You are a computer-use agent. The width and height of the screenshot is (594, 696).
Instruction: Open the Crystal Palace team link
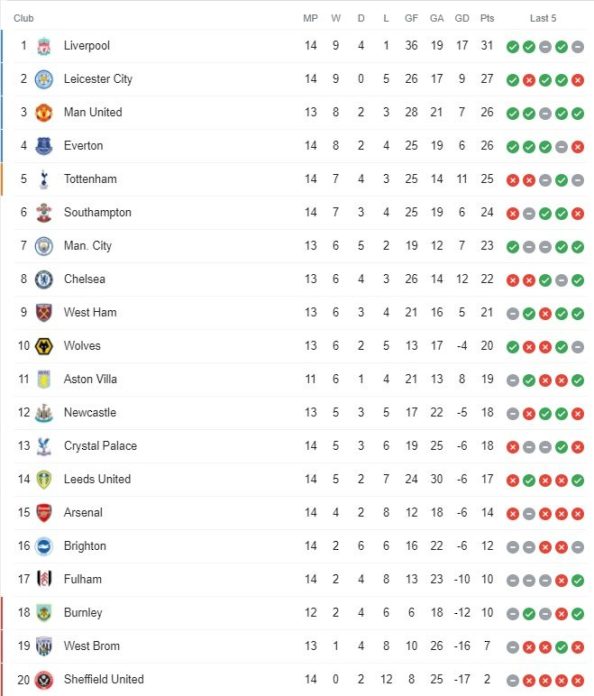coord(100,446)
